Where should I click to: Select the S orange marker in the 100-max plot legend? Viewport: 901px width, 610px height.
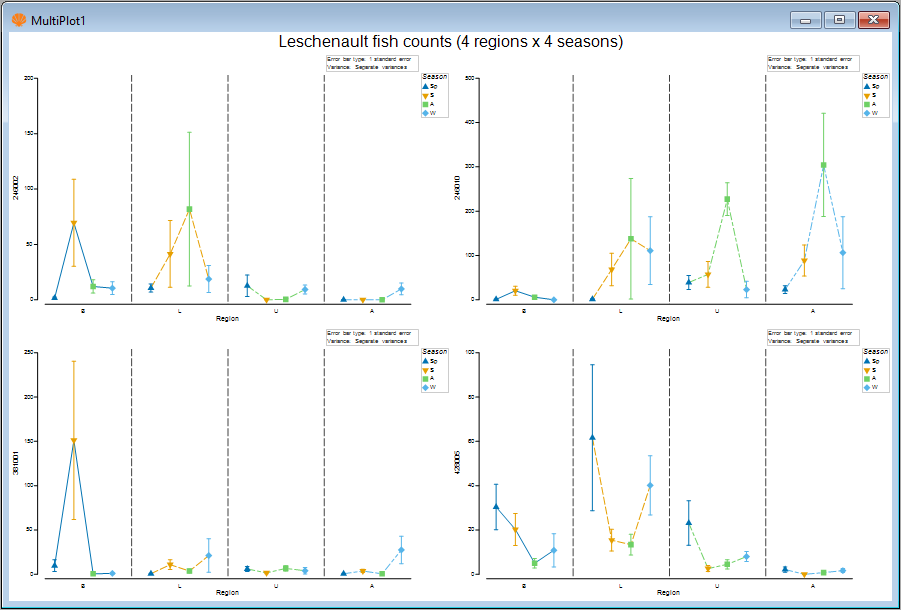pos(867,370)
